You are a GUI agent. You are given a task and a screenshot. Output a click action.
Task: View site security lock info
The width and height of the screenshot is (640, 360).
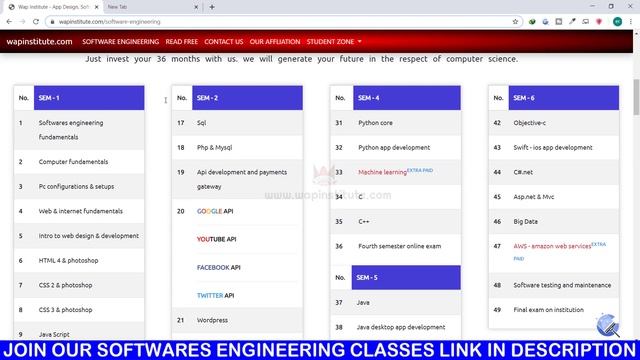click(52, 22)
